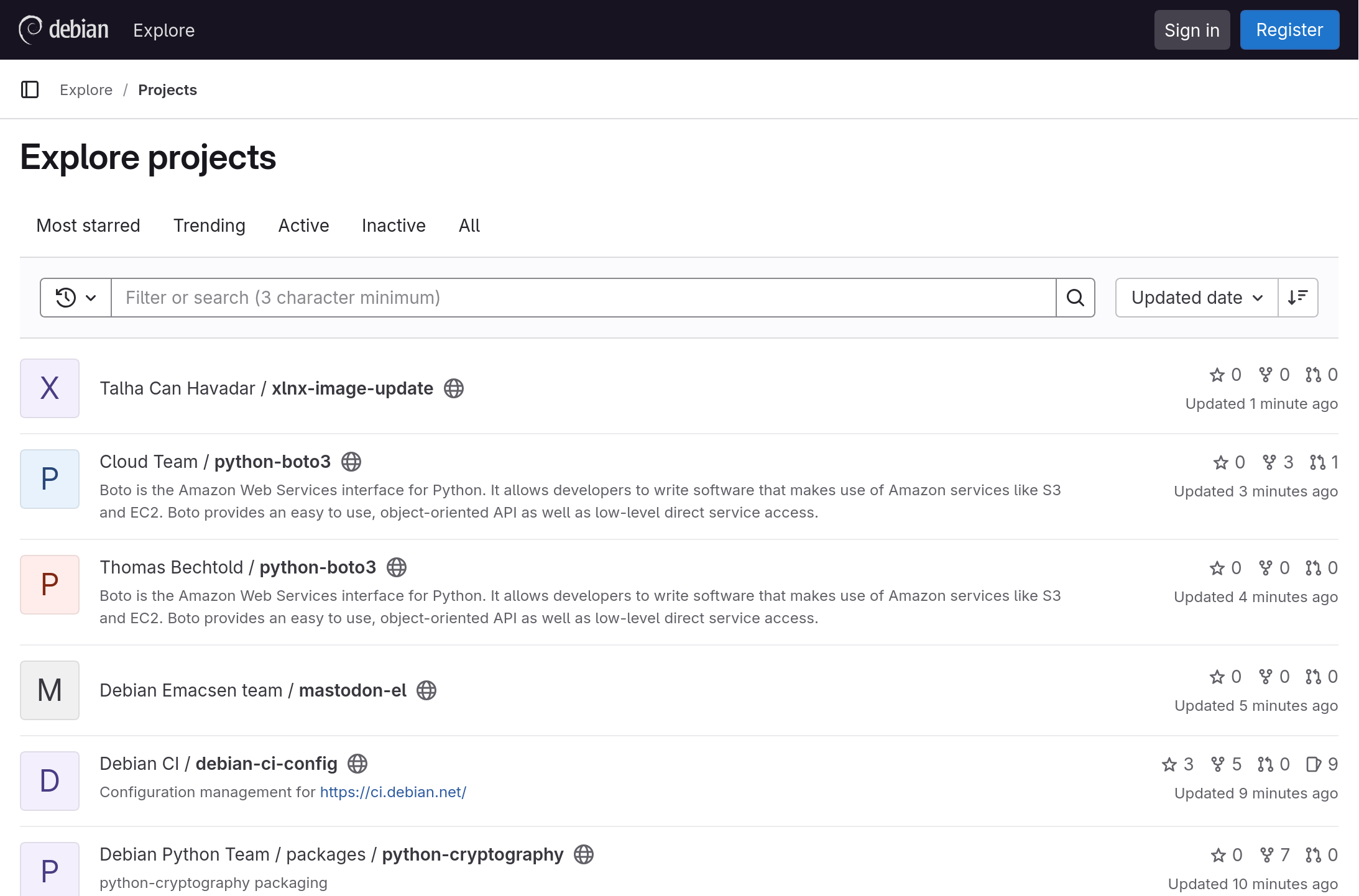Focus the Filter or search field
The width and height of the screenshot is (1359, 896).
tap(583, 298)
